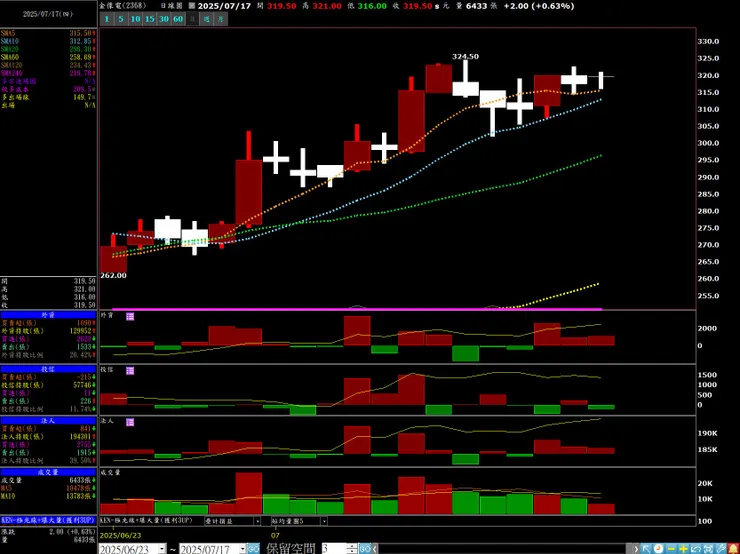This screenshot has height=554, width=740.
Task: Select the 5-minute timeframe button
Action: (x=121, y=19)
